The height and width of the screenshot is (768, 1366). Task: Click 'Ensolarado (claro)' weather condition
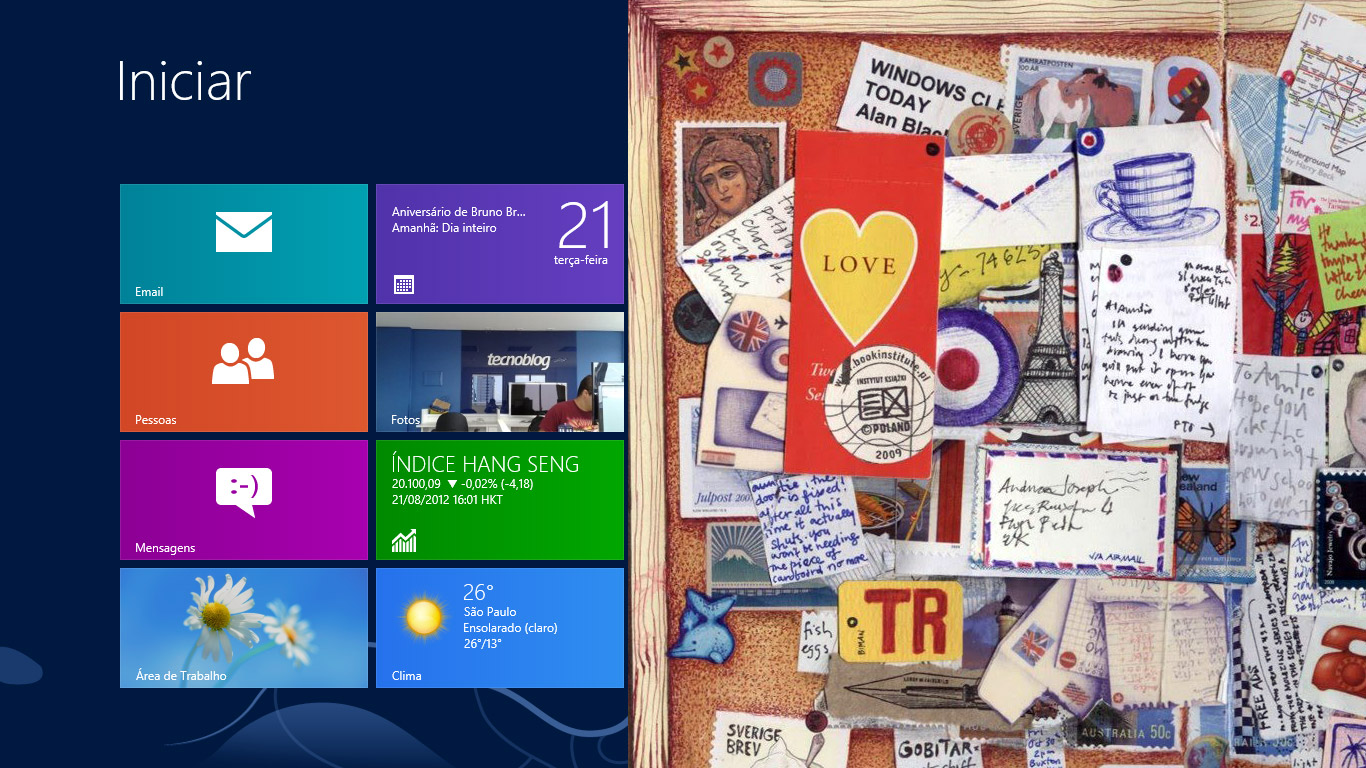tap(510, 628)
